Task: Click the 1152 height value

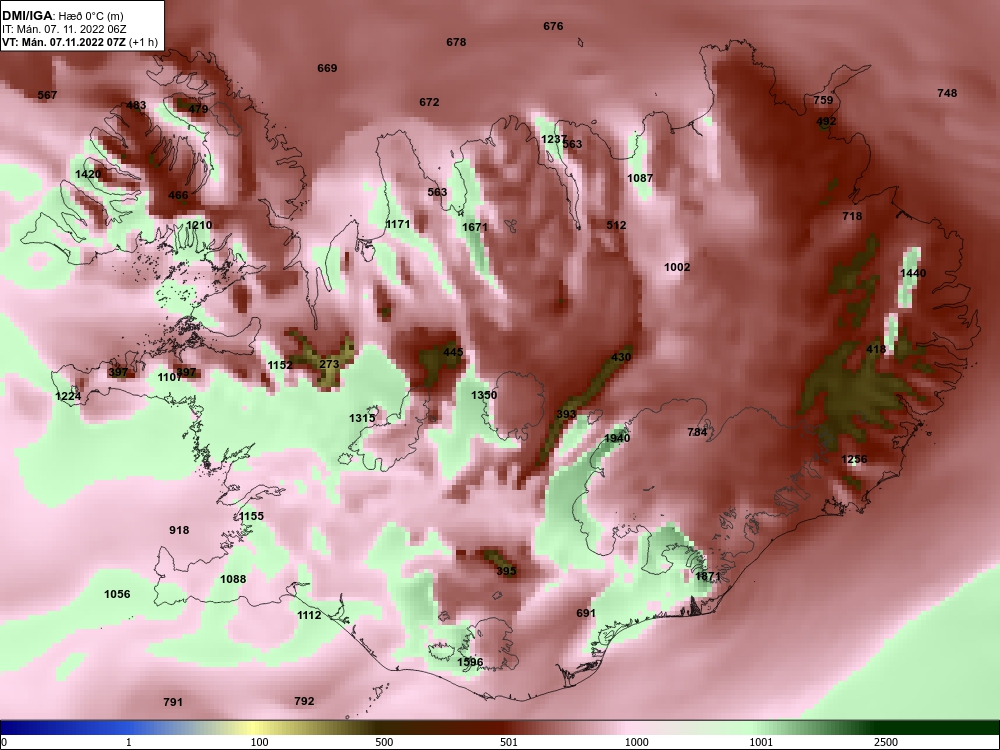Action: pos(280,365)
